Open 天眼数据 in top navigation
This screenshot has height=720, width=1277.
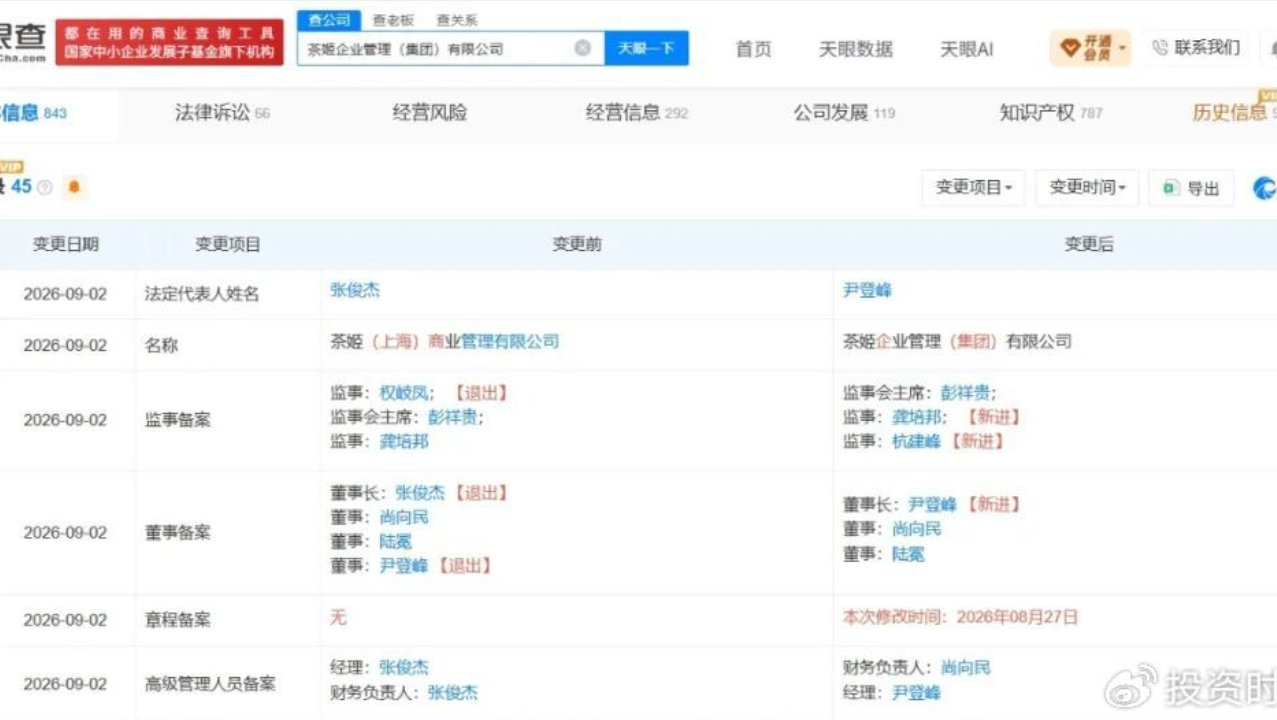tap(856, 49)
